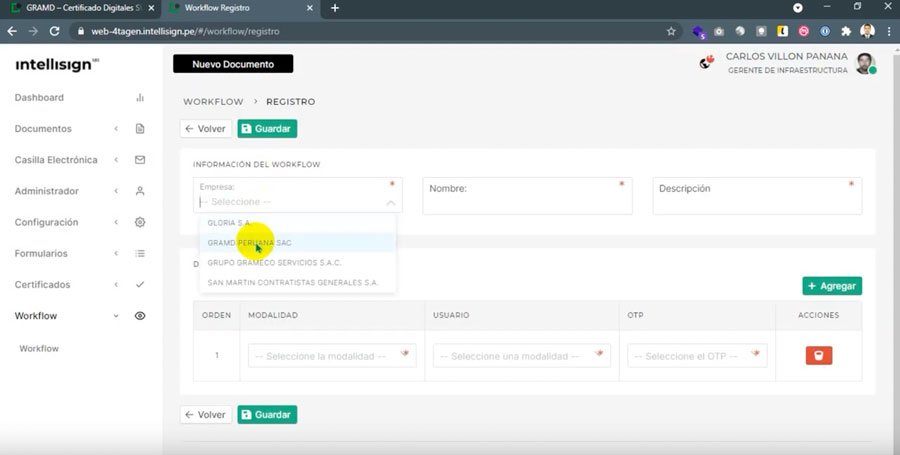Open the browser extensions puzzle icon
The width and height of the screenshot is (900, 455).
click(845, 32)
